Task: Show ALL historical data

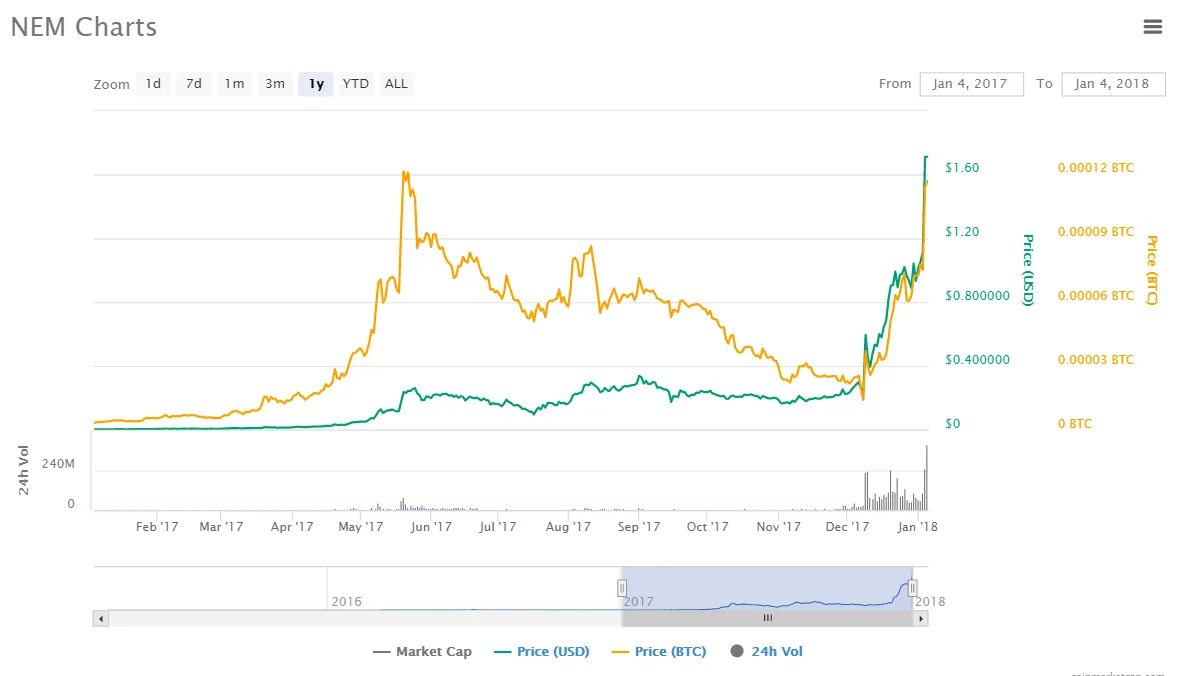Action: pos(396,84)
